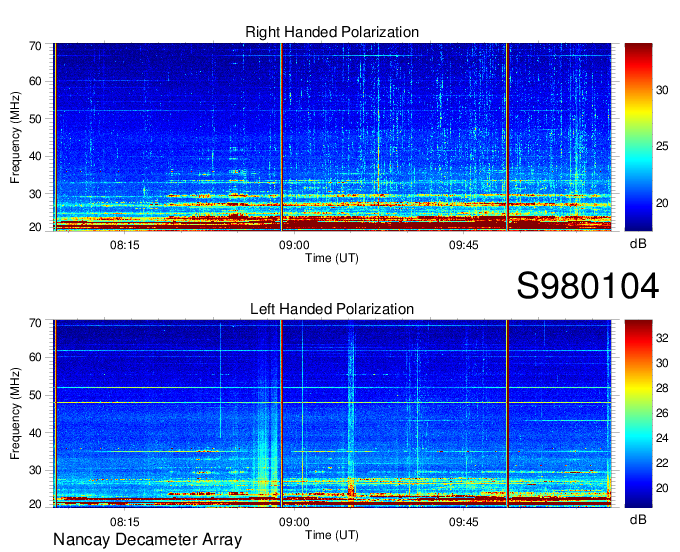The image size is (680, 552).
Task: Click the 30 frequency tick on Right Handed plot
Action: pos(35,194)
